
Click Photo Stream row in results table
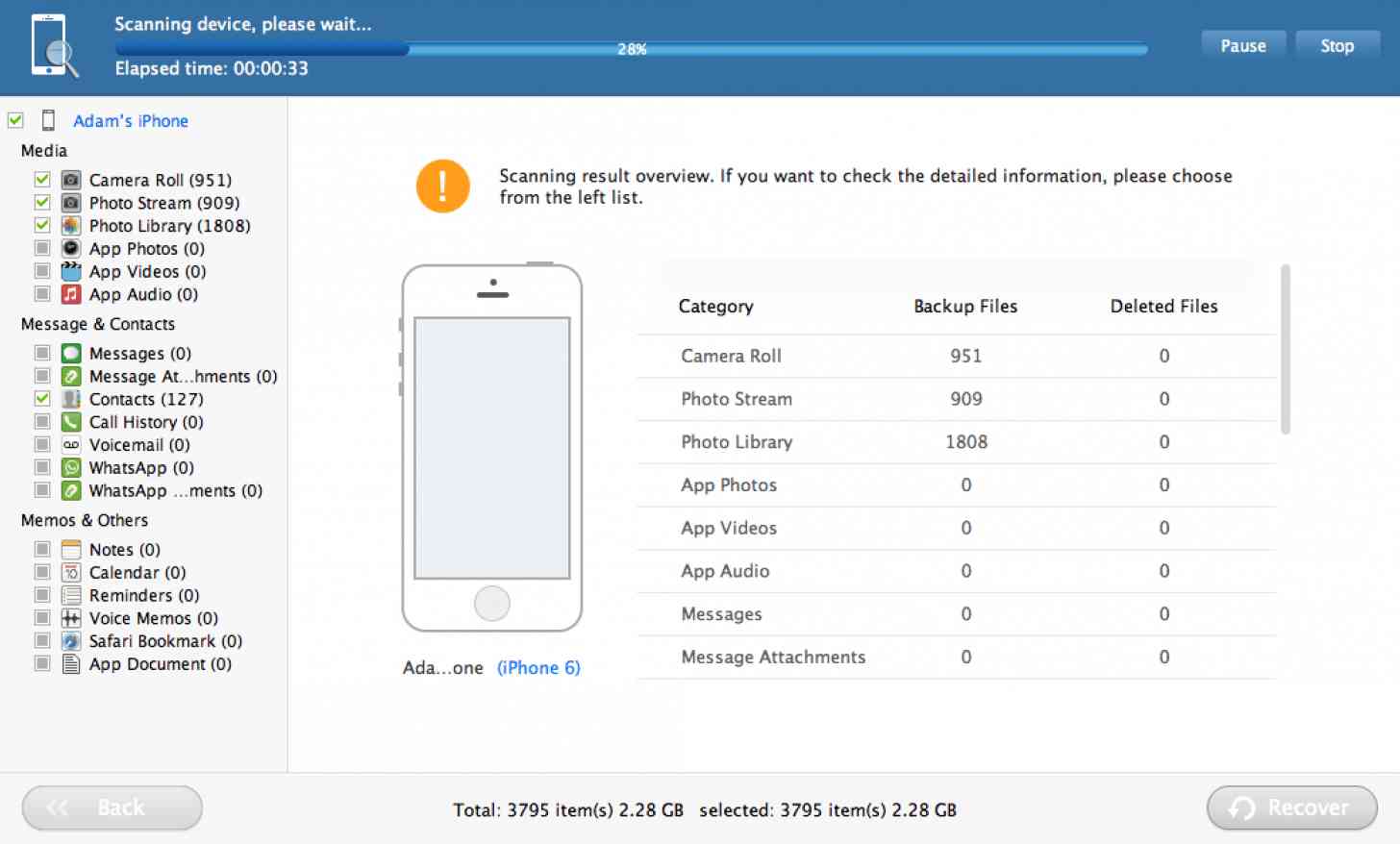click(x=956, y=399)
